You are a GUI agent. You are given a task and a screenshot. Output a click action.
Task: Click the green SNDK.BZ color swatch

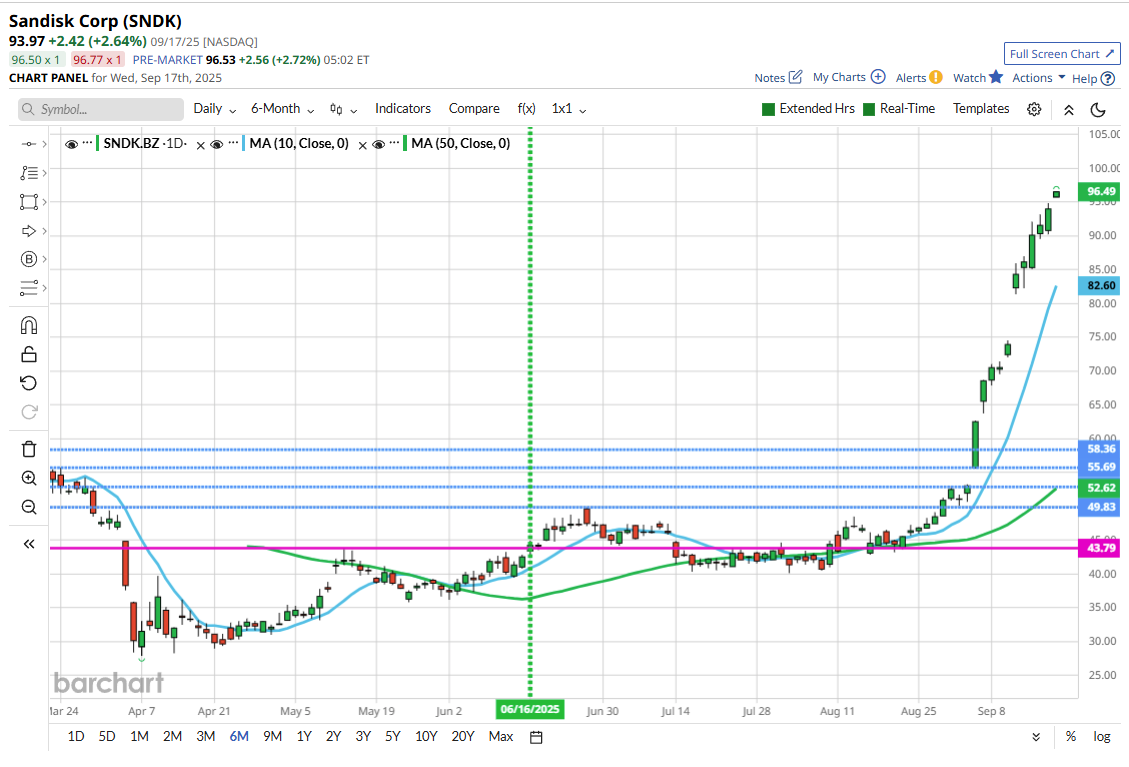(x=98, y=143)
